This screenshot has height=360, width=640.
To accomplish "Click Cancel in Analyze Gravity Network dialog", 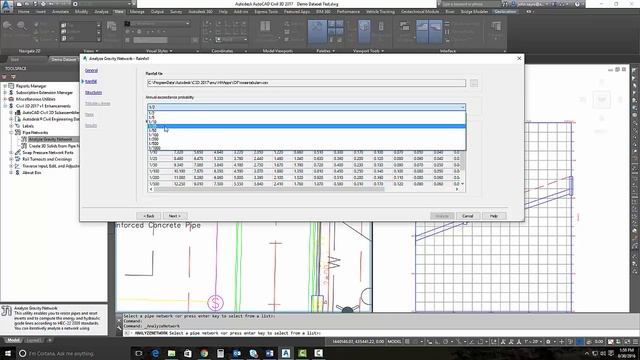I will [x=468, y=216].
